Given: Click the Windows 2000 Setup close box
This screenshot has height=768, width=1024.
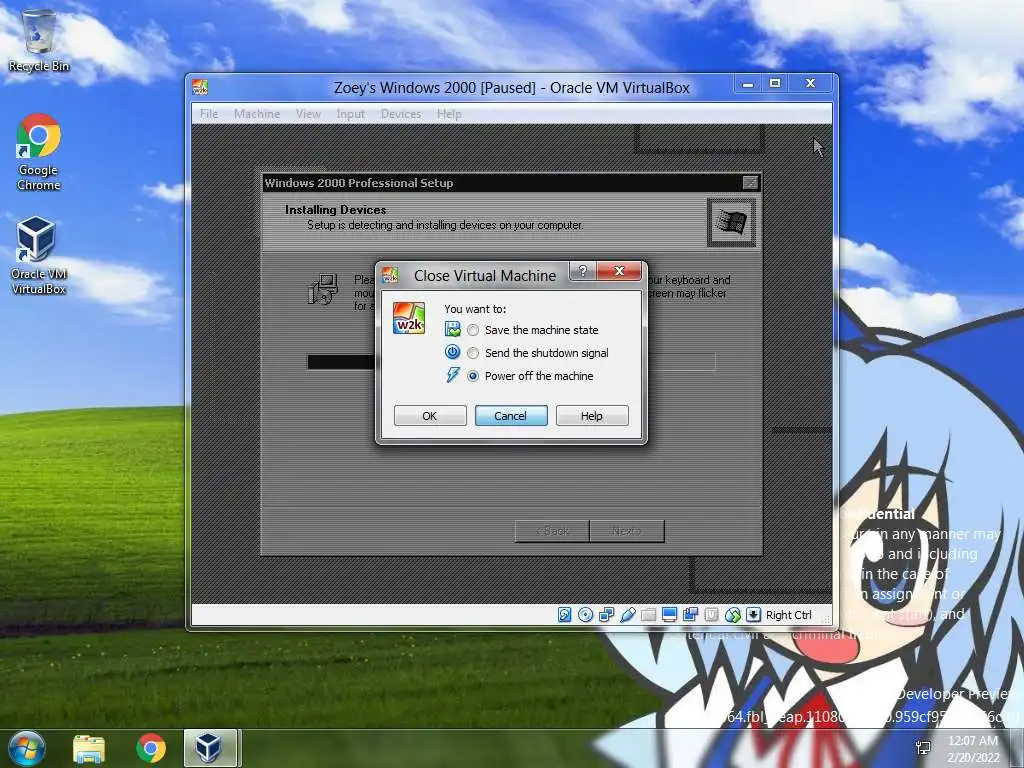Looking at the screenshot, I should pyautogui.click(x=750, y=183).
